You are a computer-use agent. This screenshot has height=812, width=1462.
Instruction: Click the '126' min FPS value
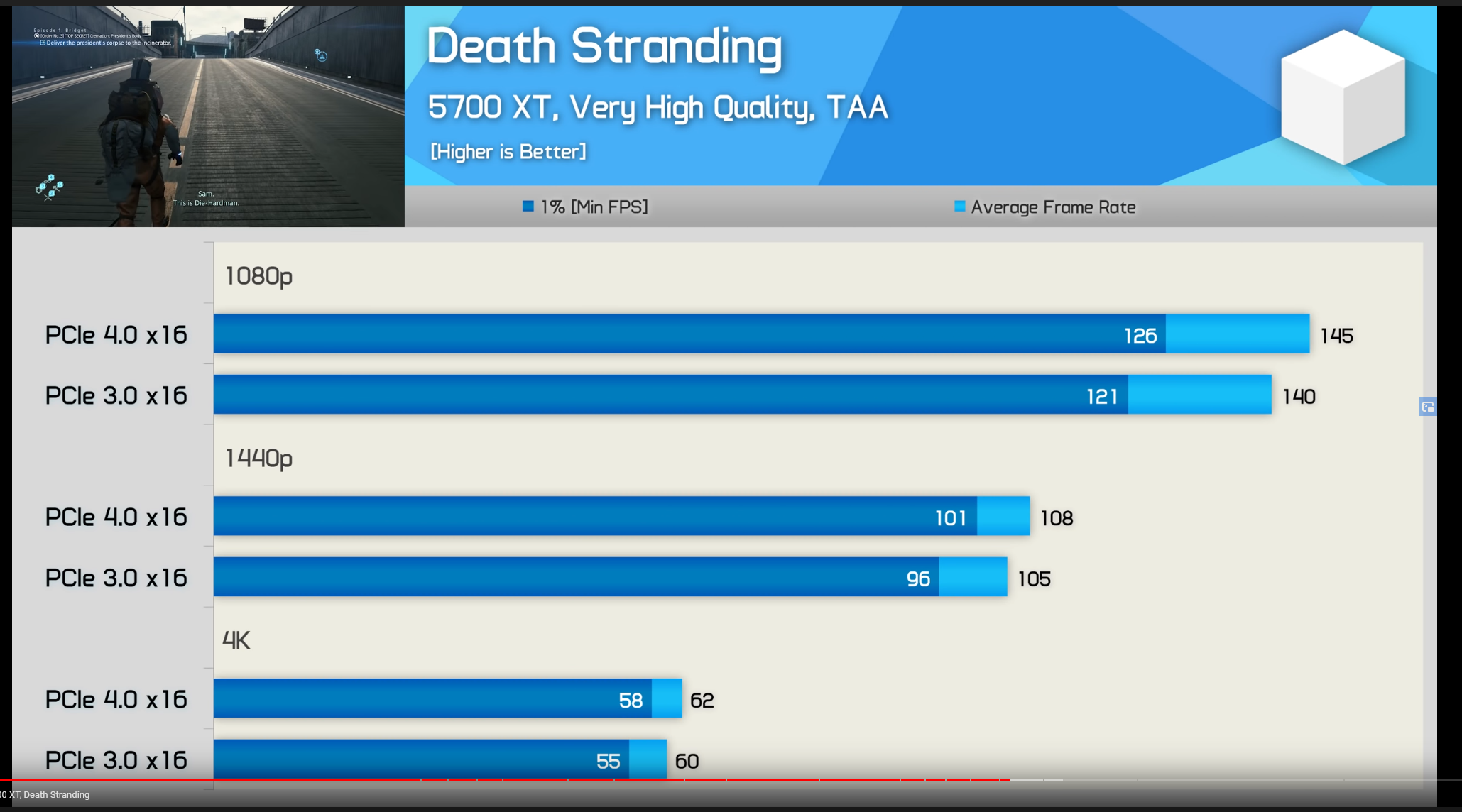pos(1140,336)
